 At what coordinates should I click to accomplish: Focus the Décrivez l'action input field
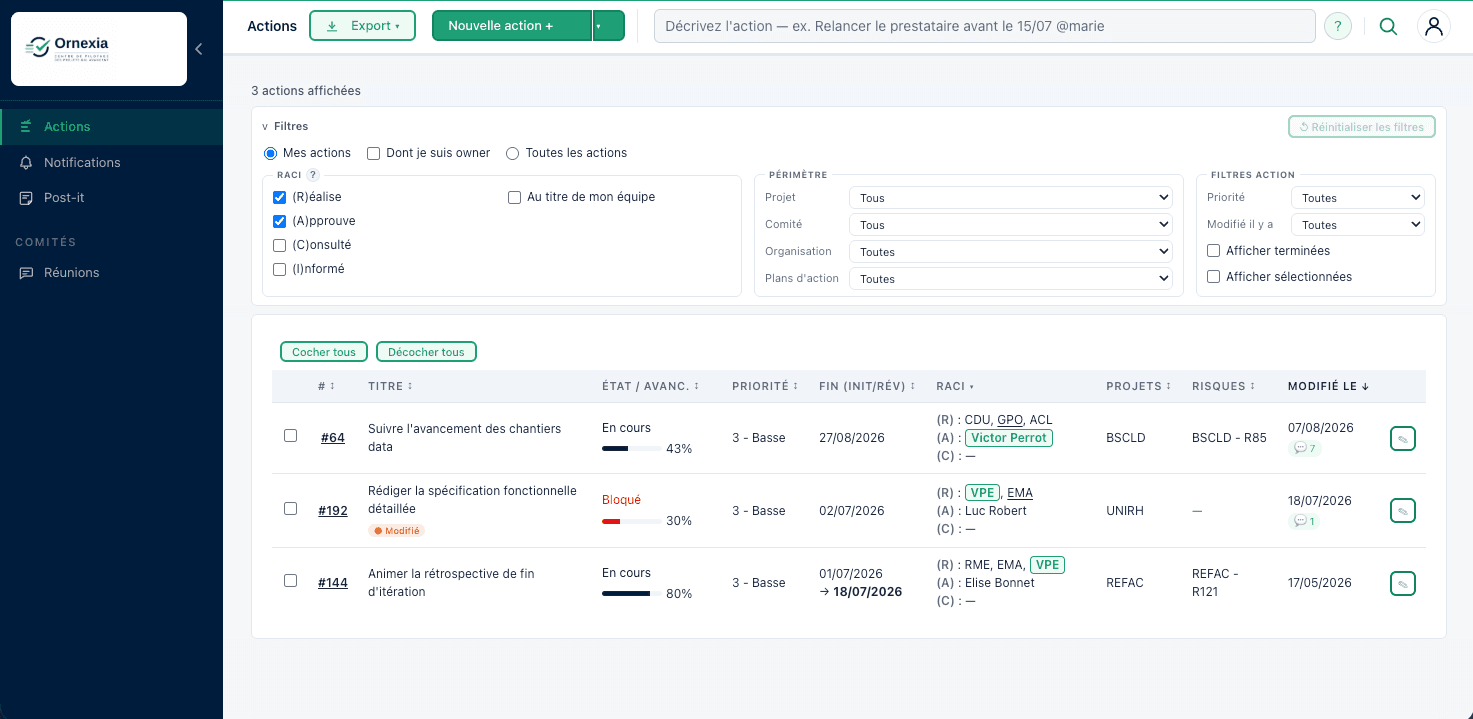click(x=985, y=26)
